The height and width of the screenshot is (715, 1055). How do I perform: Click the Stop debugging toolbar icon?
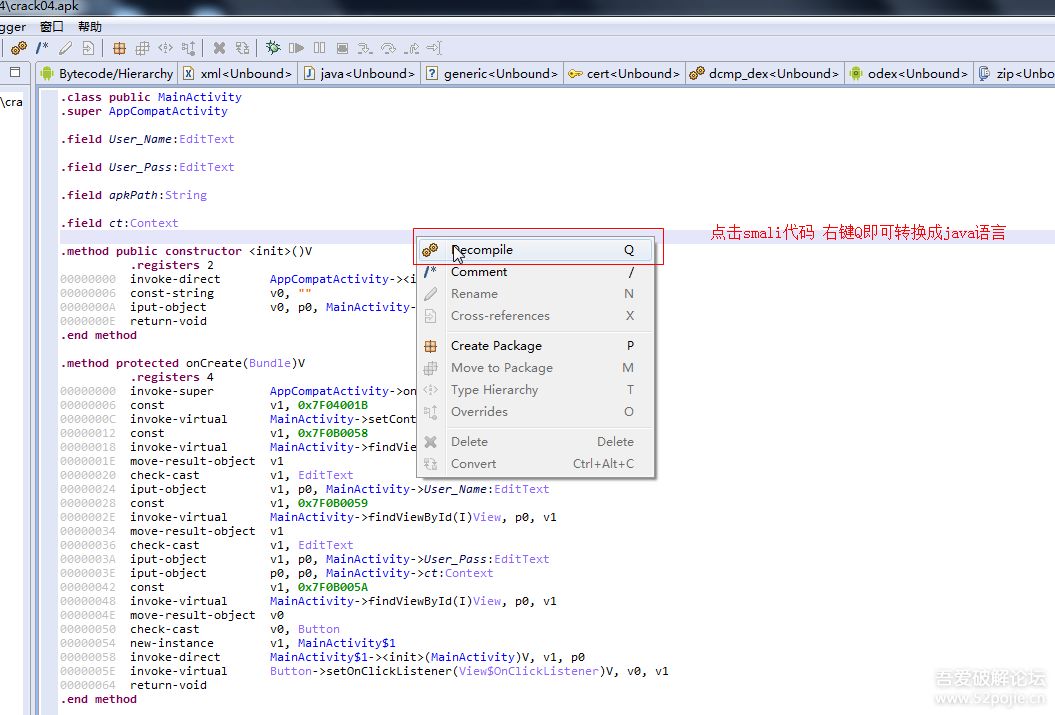pyautogui.click(x=342, y=48)
